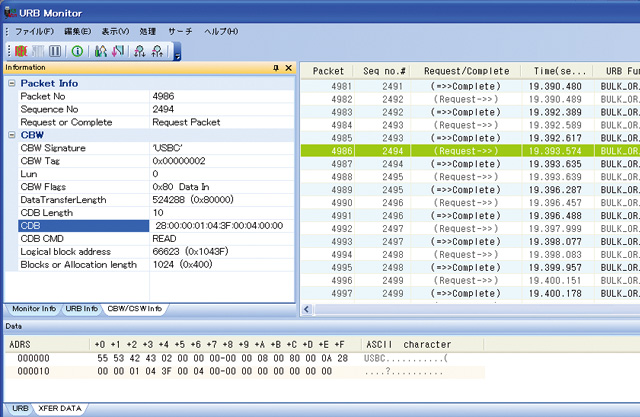Click the URB Fu... column header
640x417 pixels.
coord(617,71)
